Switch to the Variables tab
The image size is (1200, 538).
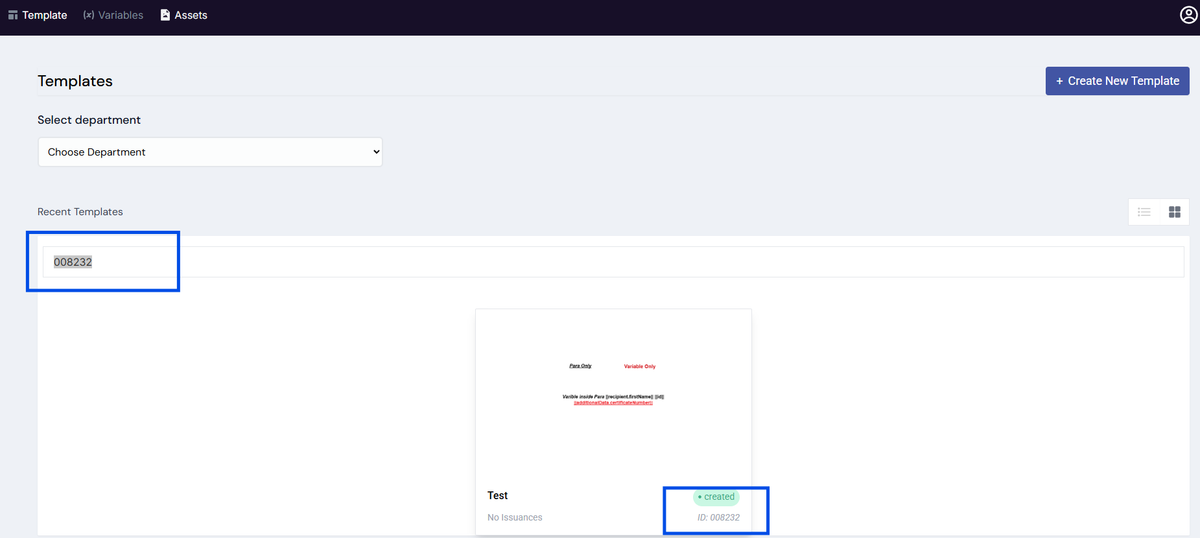(113, 15)
